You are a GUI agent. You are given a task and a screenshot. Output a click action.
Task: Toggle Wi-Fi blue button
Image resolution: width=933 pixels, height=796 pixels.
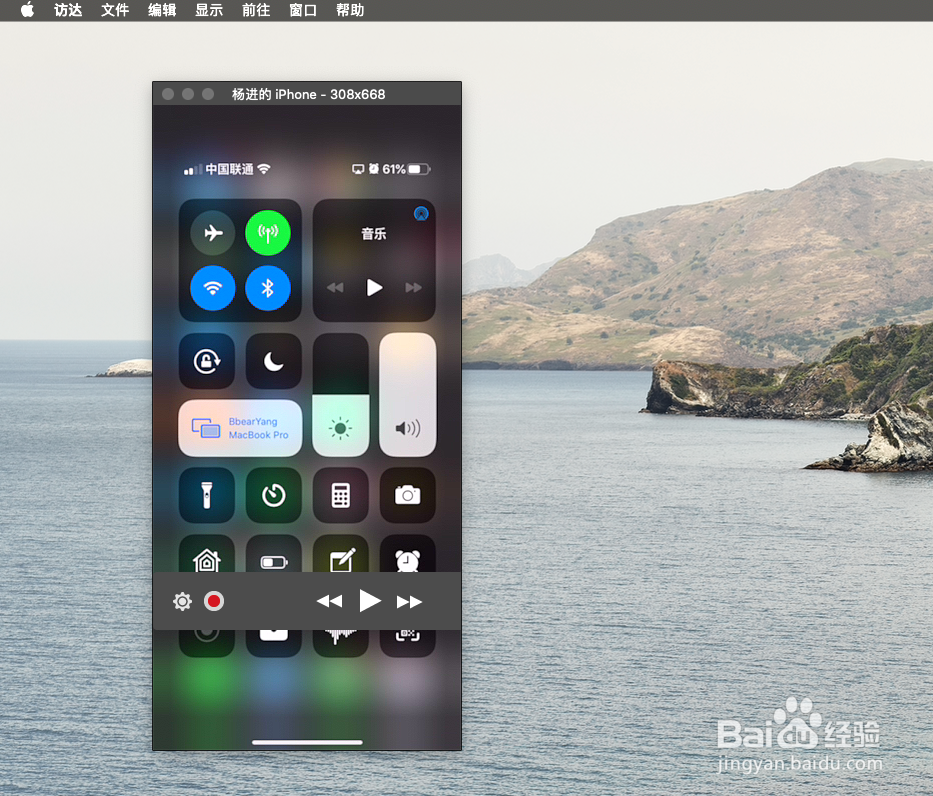click(212, 289)
